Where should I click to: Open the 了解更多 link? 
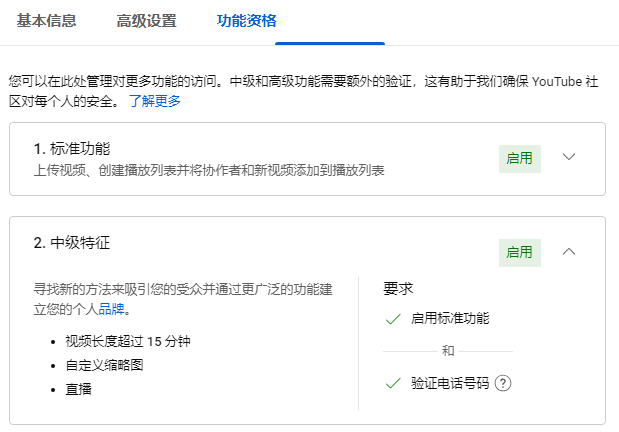[155, 101]
